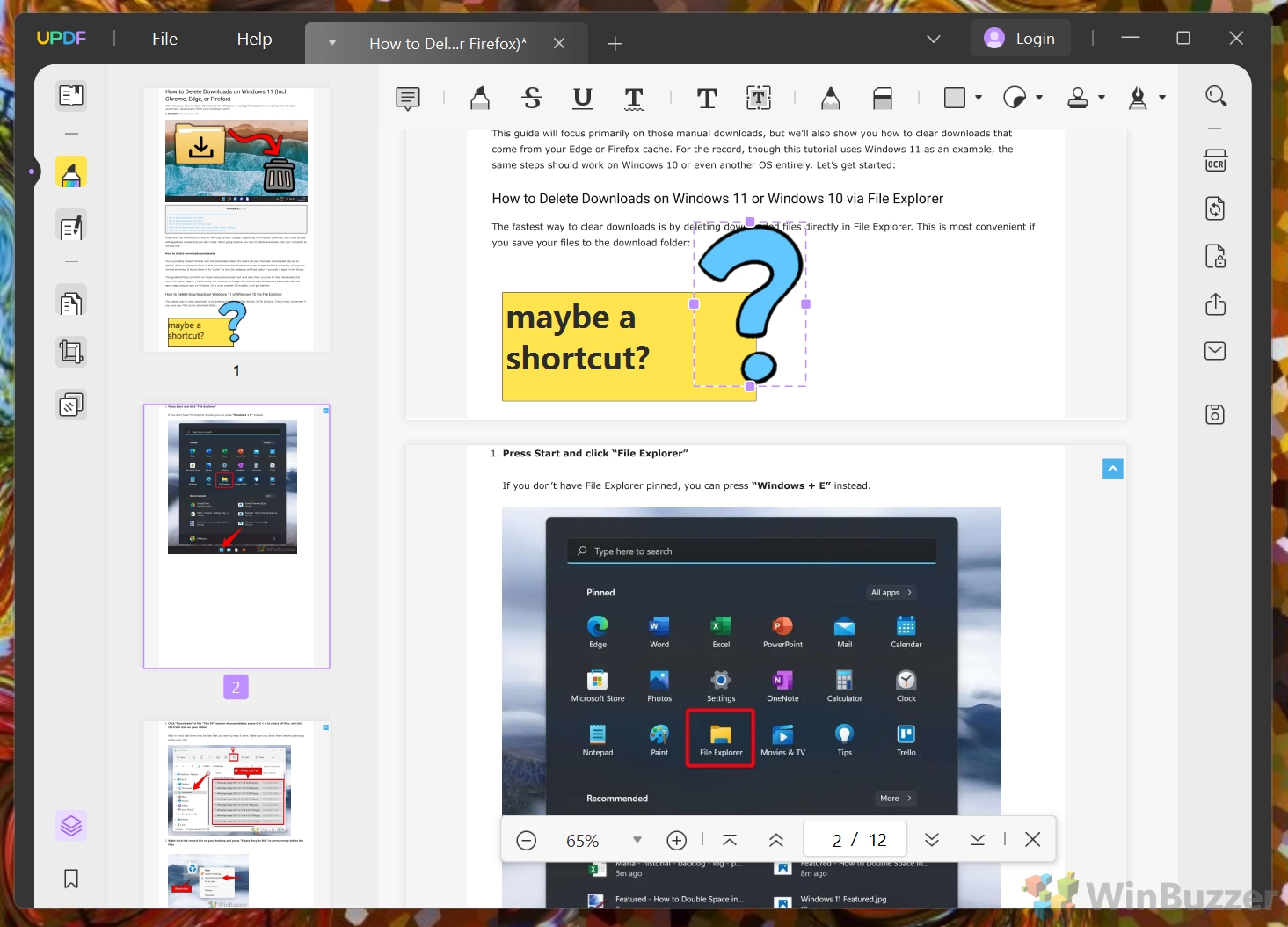Zoom out with the minus button
Screen dimensions: 1288x927
(x=527, y=841)
